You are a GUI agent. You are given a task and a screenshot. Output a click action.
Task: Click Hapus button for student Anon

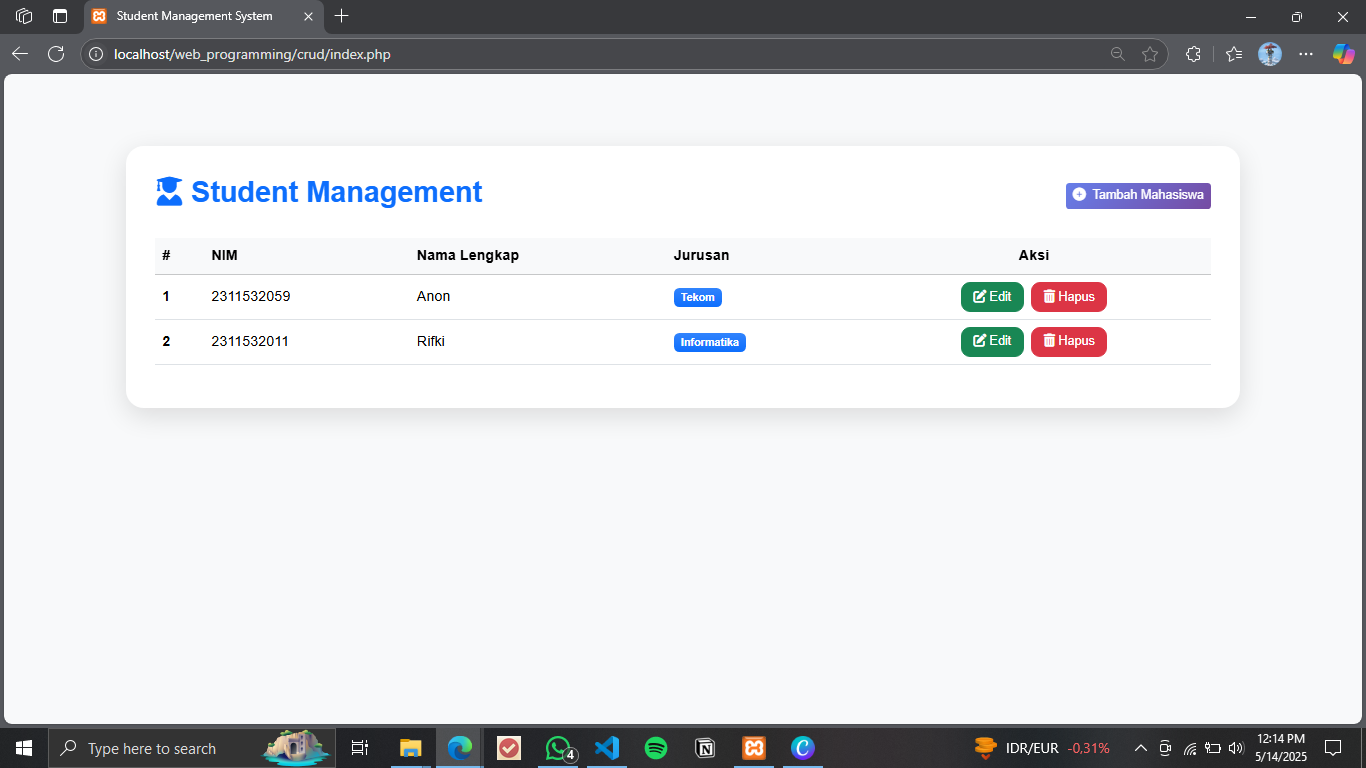click(1068, 297)
